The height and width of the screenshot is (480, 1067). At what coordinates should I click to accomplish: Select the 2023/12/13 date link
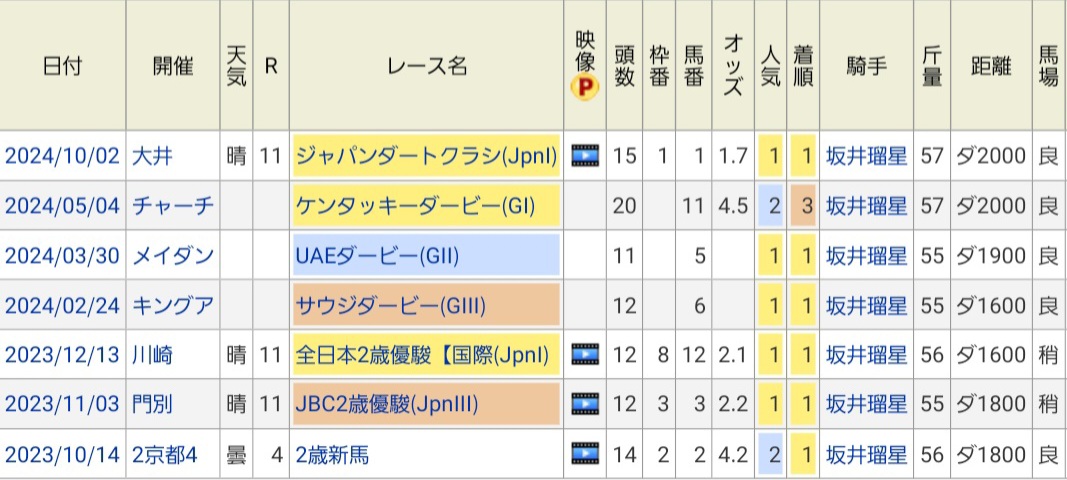click(62, 355)
